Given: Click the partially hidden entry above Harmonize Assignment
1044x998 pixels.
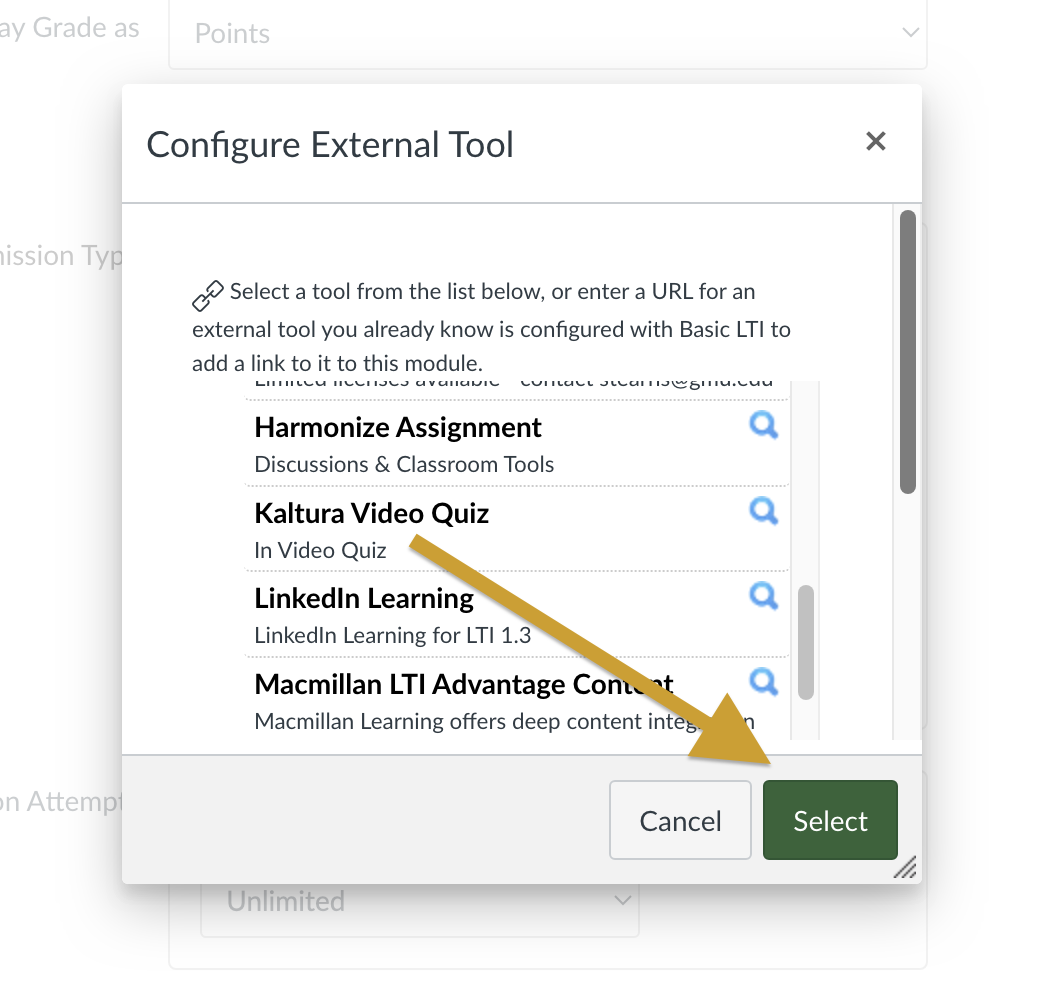Looking at the screenshot, I should 500,386.
